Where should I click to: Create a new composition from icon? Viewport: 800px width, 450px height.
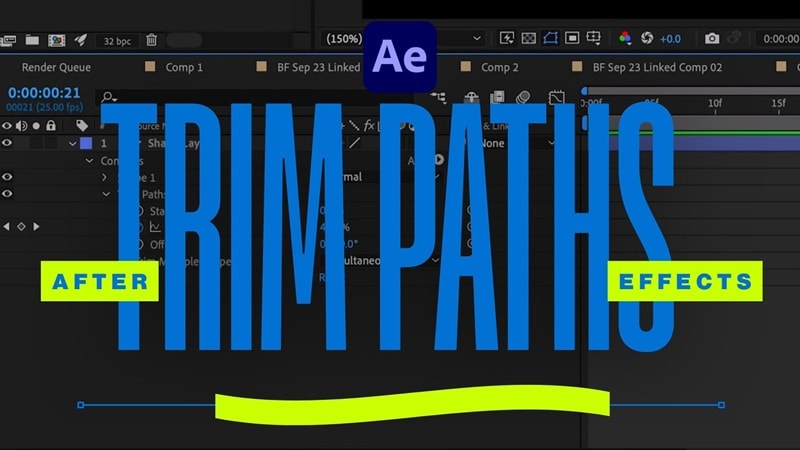(56, 40)
